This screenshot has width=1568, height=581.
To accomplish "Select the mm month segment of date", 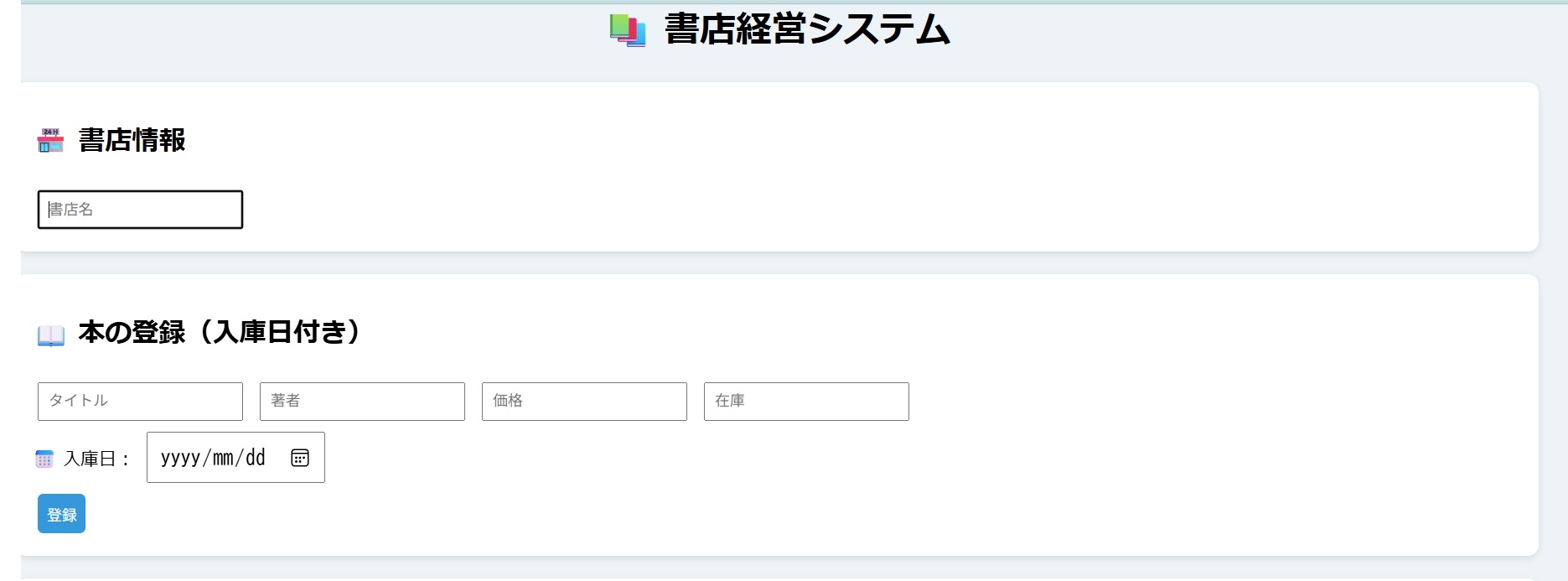I will (x=223, y=458).
